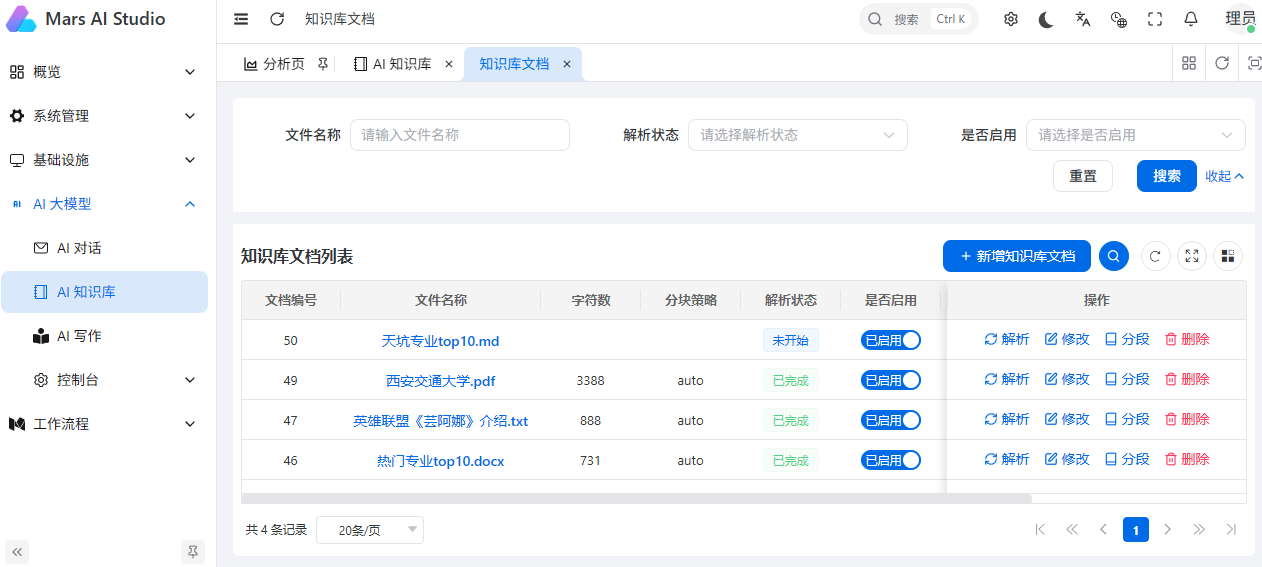Open the language translation icon
1262x567 pixels.
1083,19
